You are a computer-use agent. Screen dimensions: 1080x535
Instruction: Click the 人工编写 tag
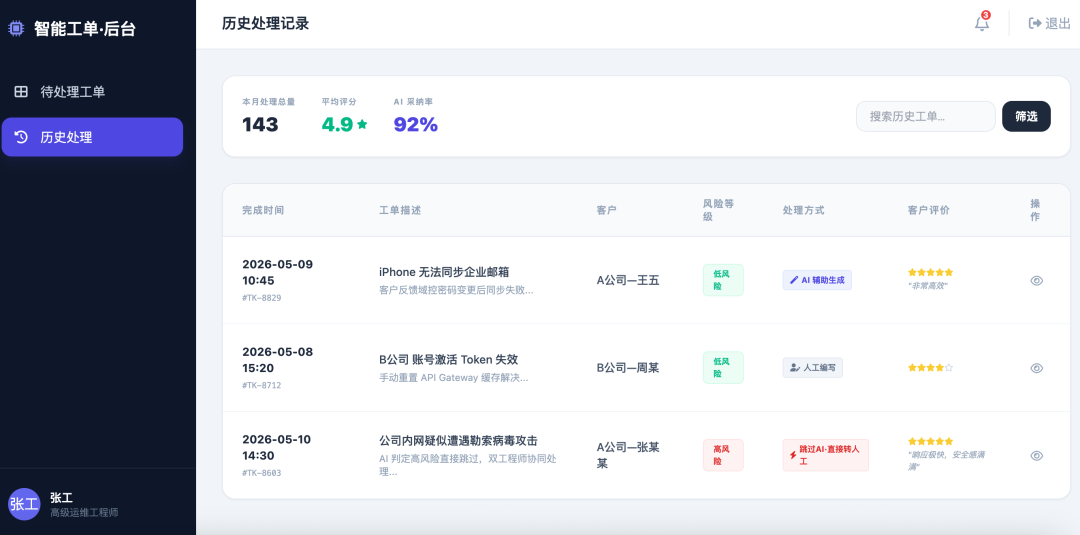pyautogui.click(x=812, y=368)
